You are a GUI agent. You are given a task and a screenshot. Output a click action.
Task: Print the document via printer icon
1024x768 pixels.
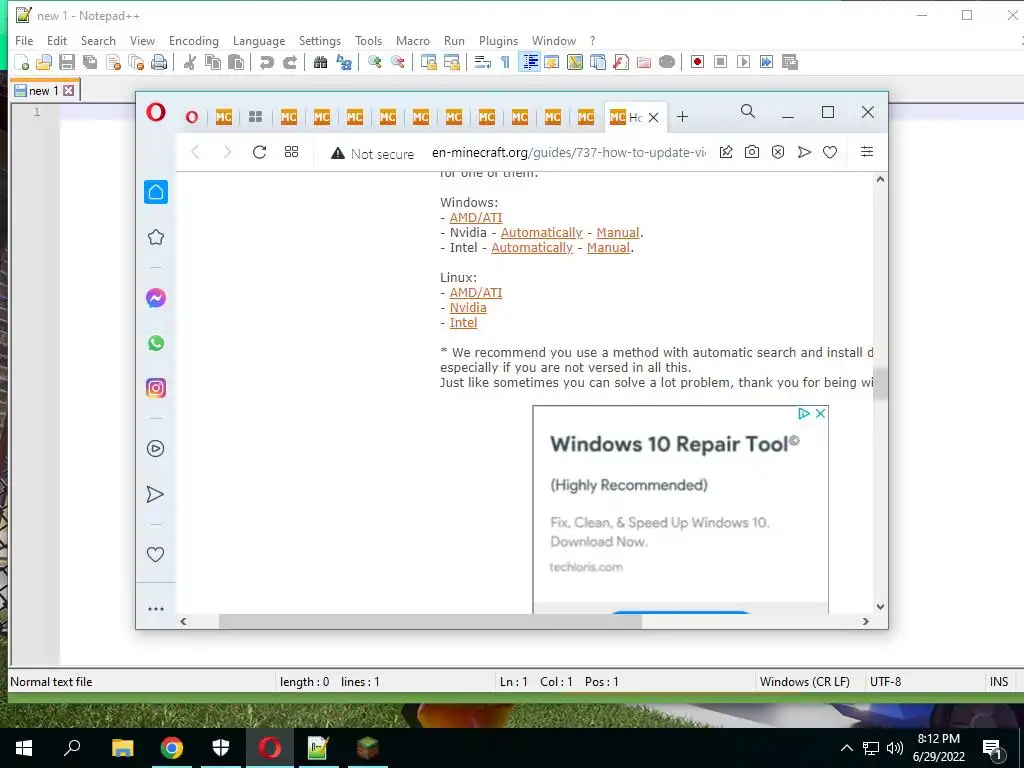click(159, 62)
